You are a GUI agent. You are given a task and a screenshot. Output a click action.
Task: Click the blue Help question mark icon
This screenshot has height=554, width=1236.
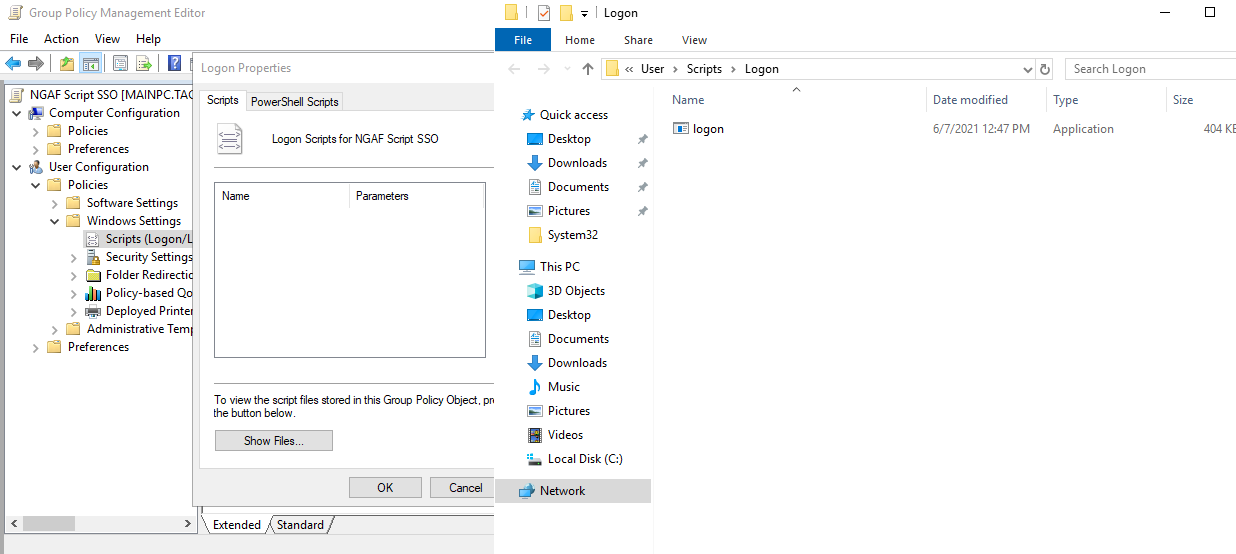[175, 64]
